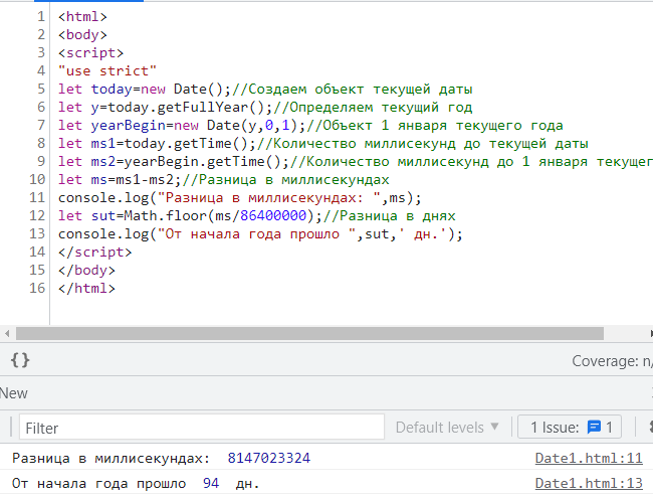Image resolution: width=653 pixels, height=499 pixels.
Task: Click the console Filter input field
Action: (x=200, y=427)
